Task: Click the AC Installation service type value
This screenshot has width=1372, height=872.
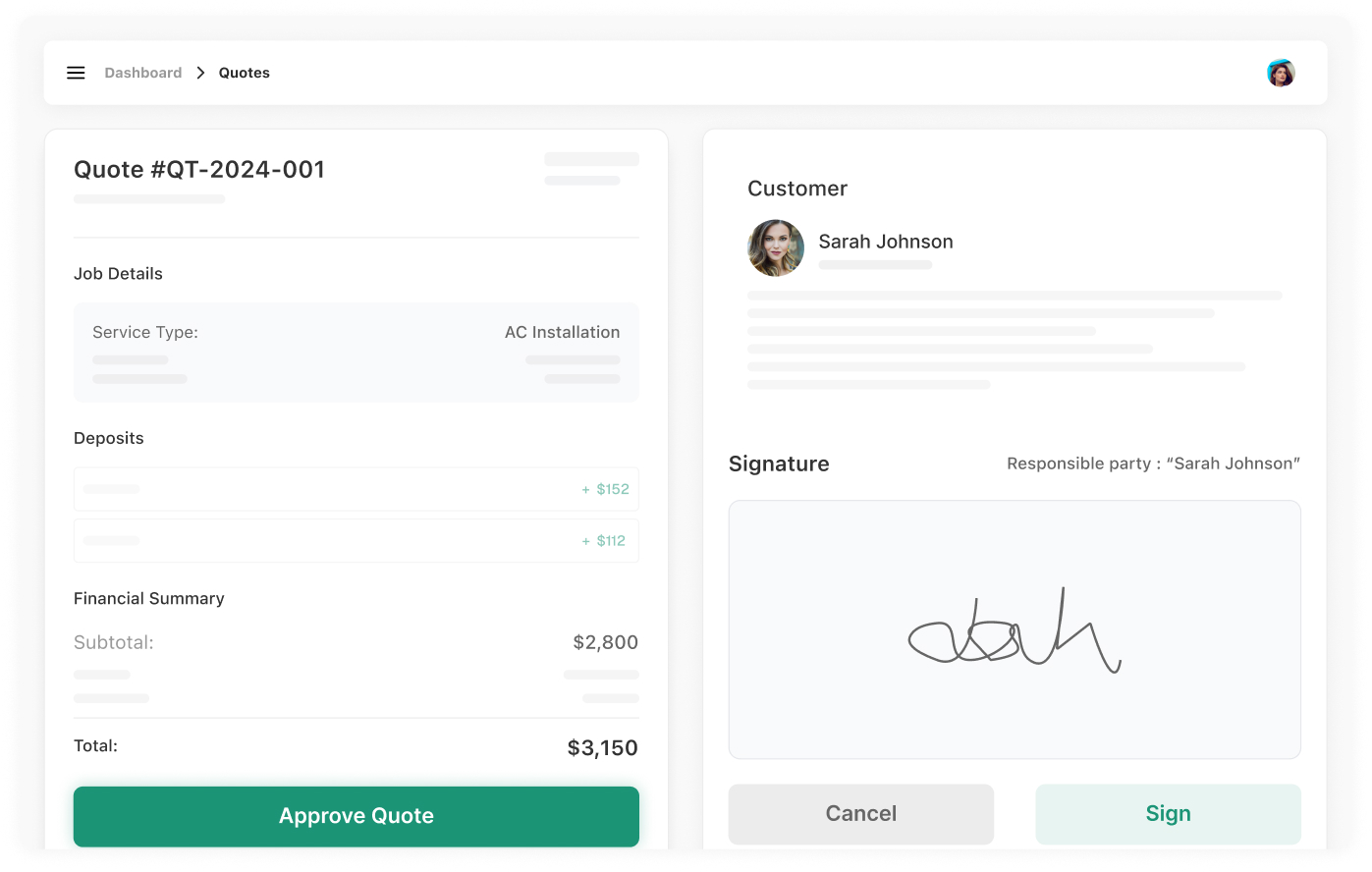Action: 562,332
